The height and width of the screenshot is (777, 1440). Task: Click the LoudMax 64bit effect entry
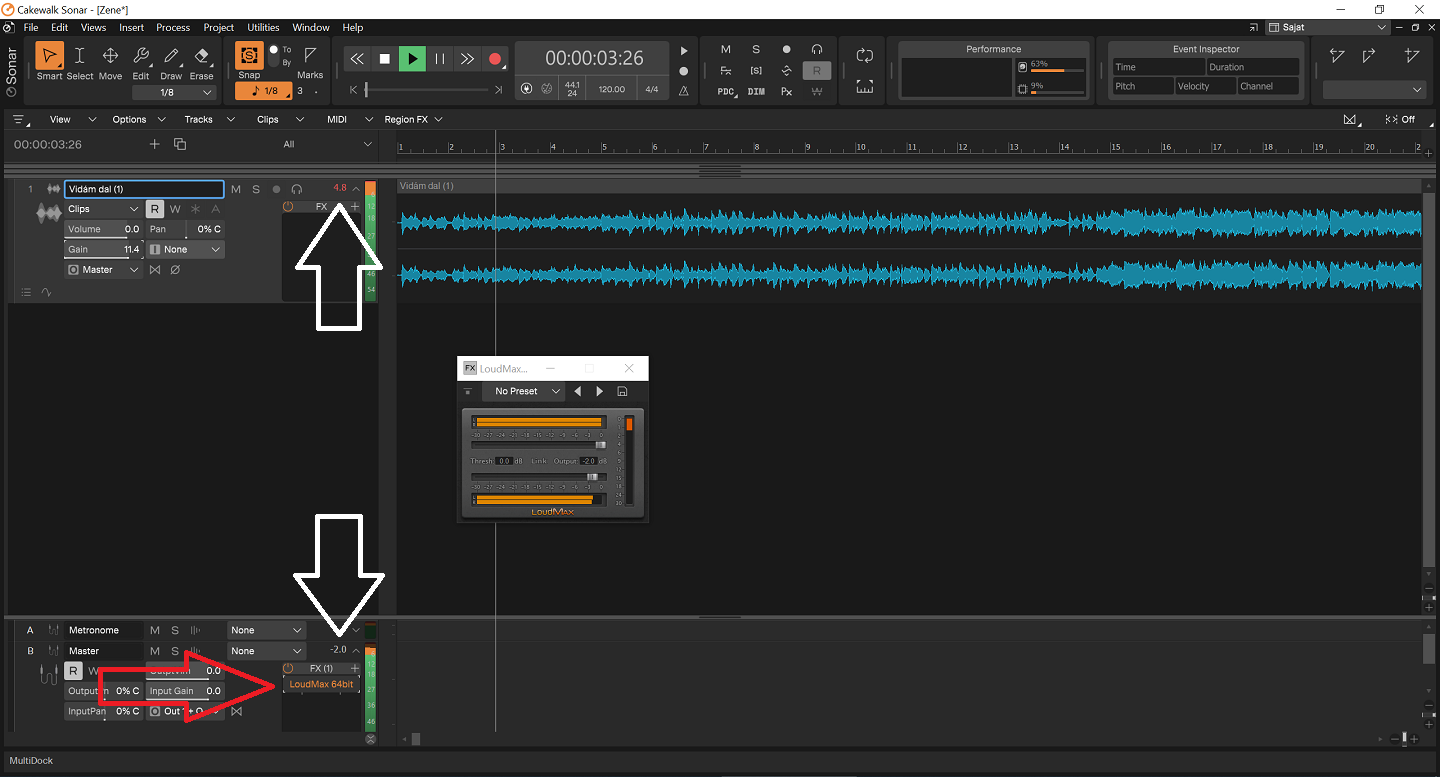(321, 685)
